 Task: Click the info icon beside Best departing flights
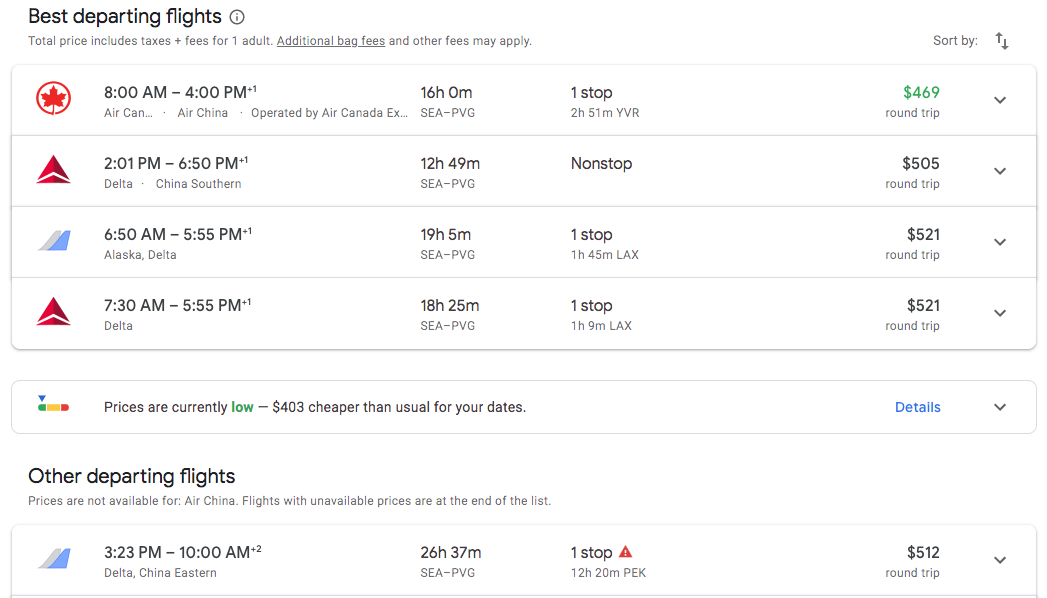pos(237,17)
